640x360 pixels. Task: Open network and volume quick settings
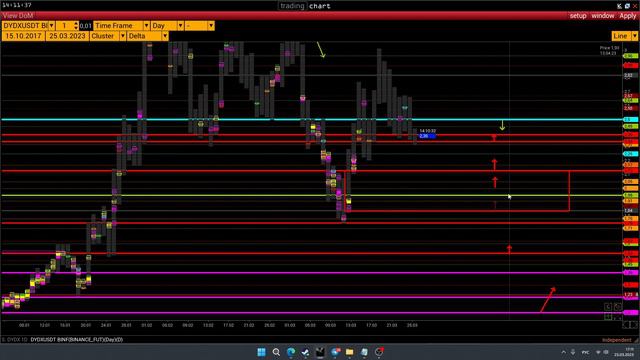[x=602, y=352]
